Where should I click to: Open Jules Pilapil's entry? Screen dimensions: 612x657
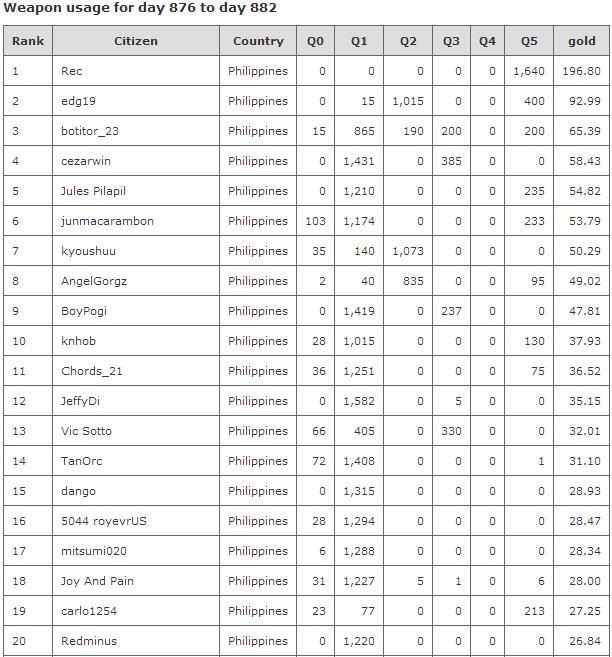93,191
